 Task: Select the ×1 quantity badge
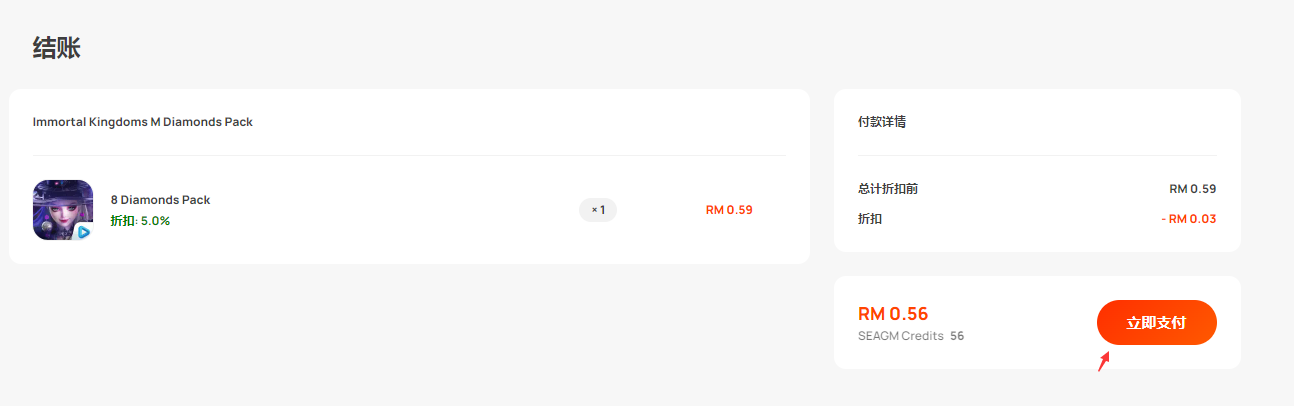[x=598, y=210]
